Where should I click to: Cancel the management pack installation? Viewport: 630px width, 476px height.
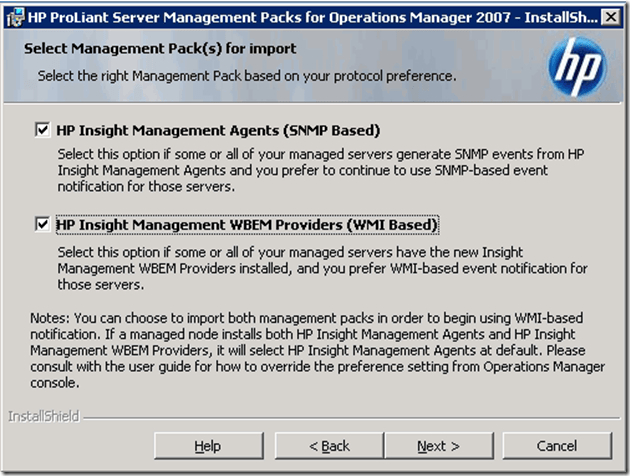tap(557, 445)
